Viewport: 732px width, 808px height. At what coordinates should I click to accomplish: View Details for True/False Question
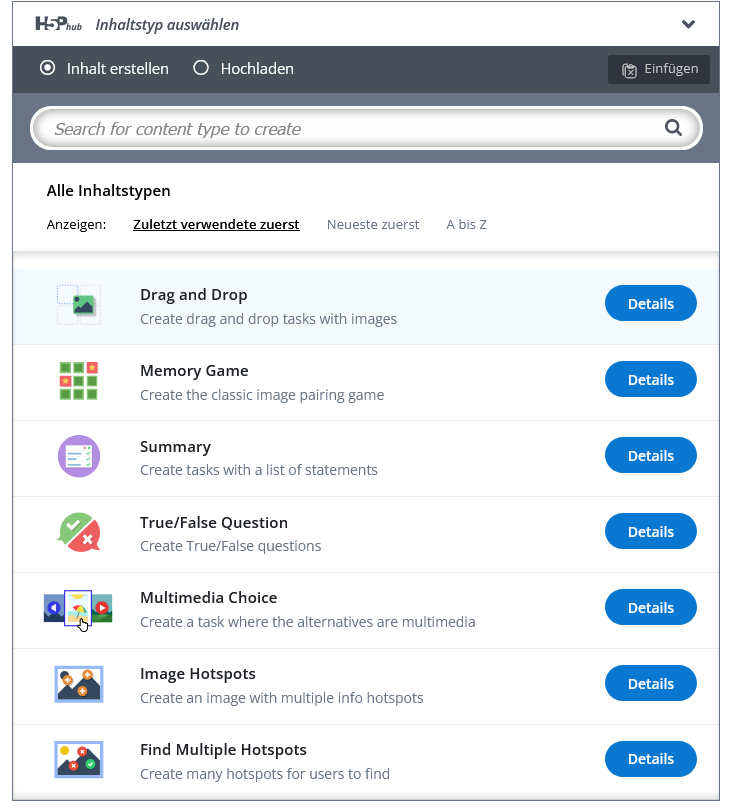(x=650, y=532)
